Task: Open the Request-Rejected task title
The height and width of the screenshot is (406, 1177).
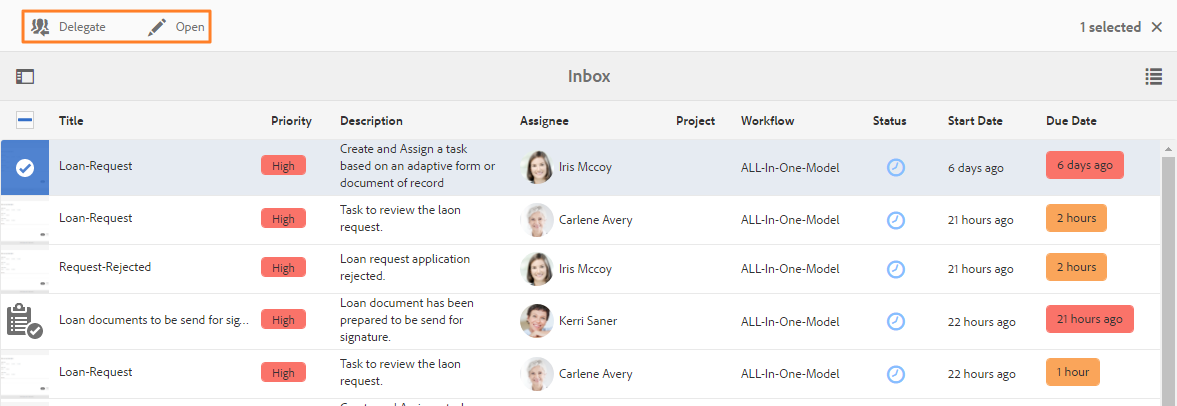Action: tap(105, 267)
